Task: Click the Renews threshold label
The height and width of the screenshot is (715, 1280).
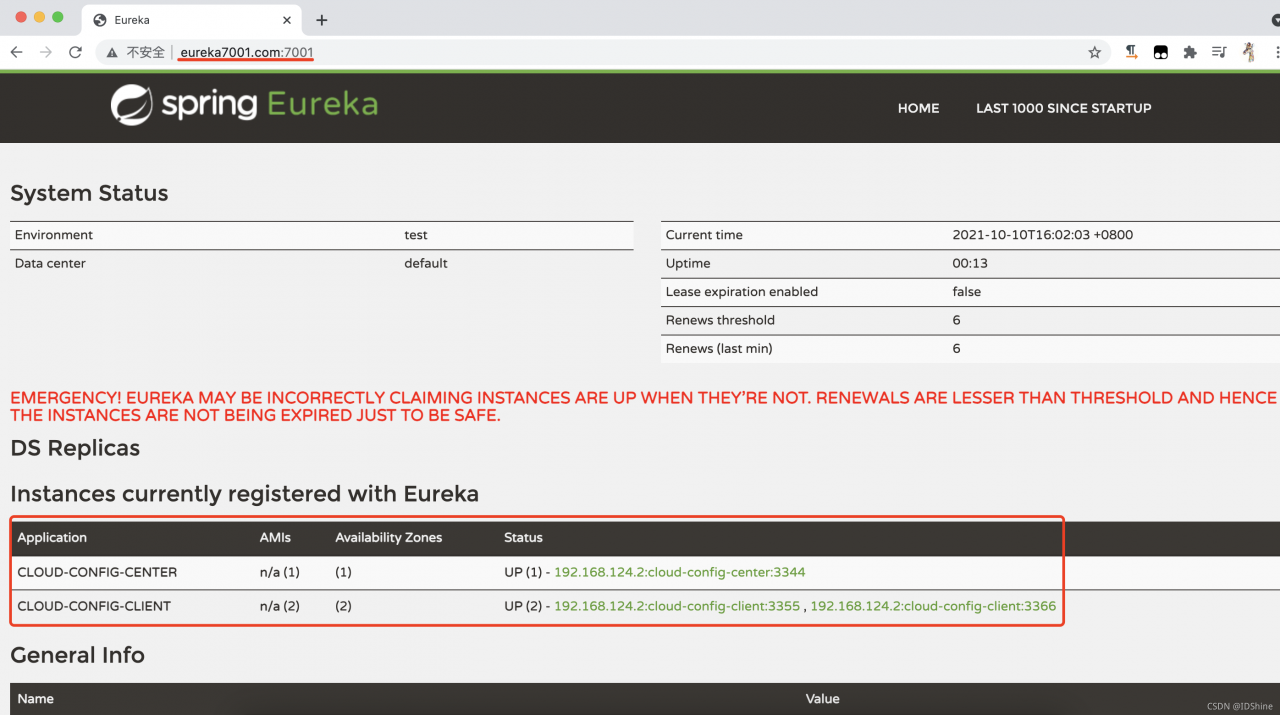Action: click(x=720, y=320)
